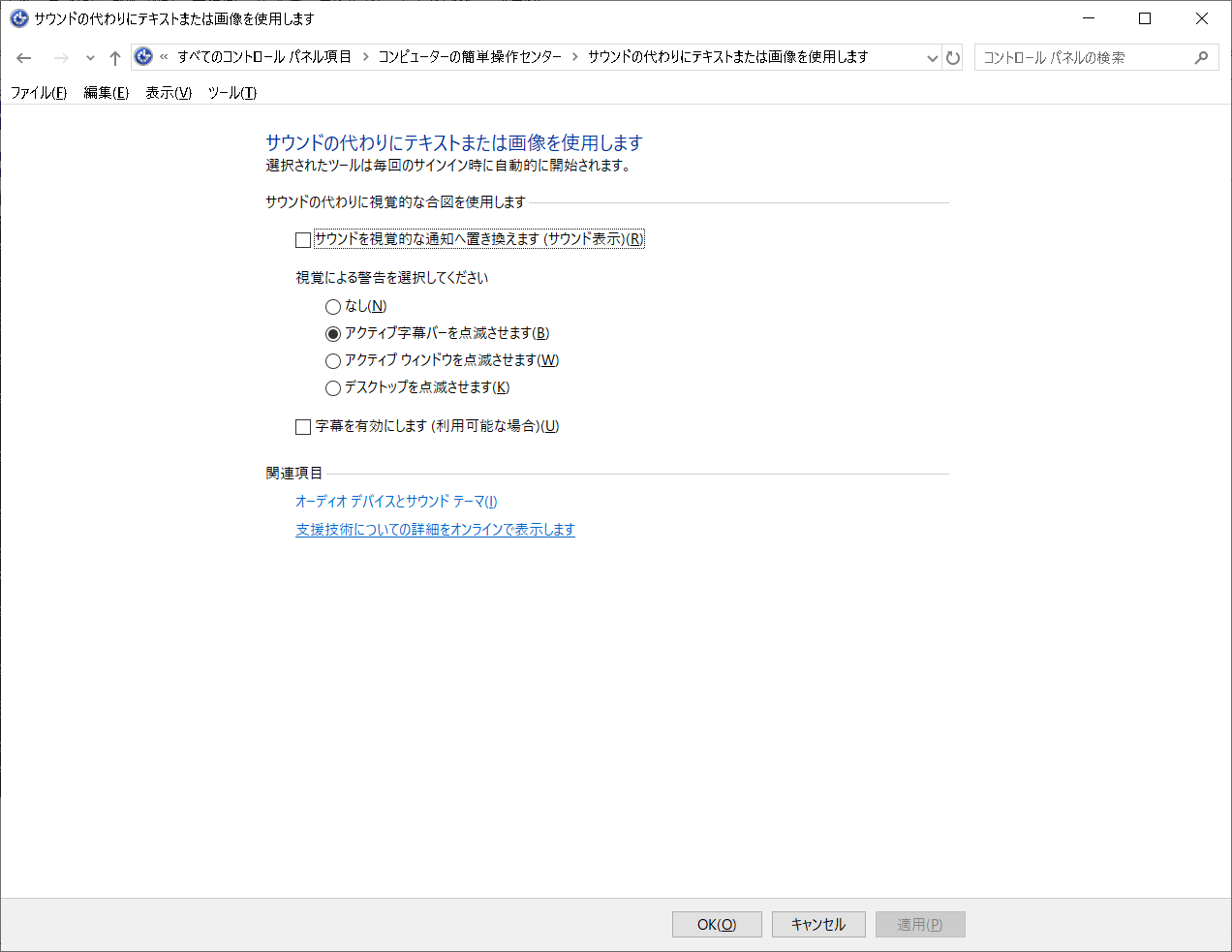Navigate back using the back arrow
1232x952 pixels.
(23, 57)
